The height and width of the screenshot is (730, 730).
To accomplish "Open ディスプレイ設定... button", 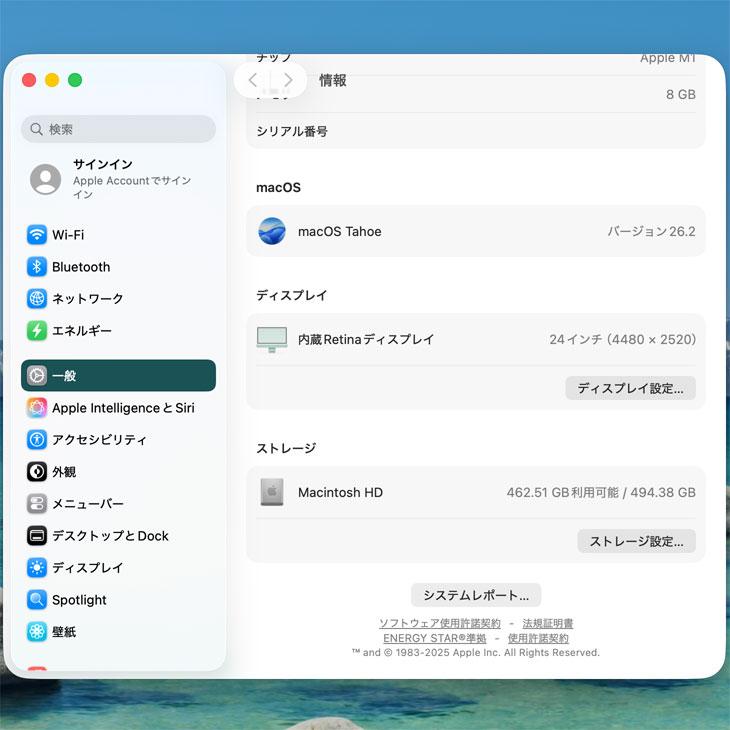I will [x=630, y=388].
